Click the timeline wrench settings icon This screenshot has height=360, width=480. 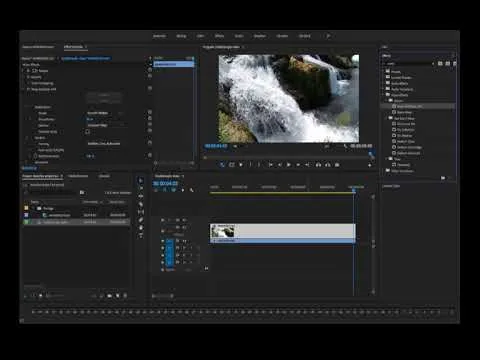pyautogui.click(x=191, y=190)
